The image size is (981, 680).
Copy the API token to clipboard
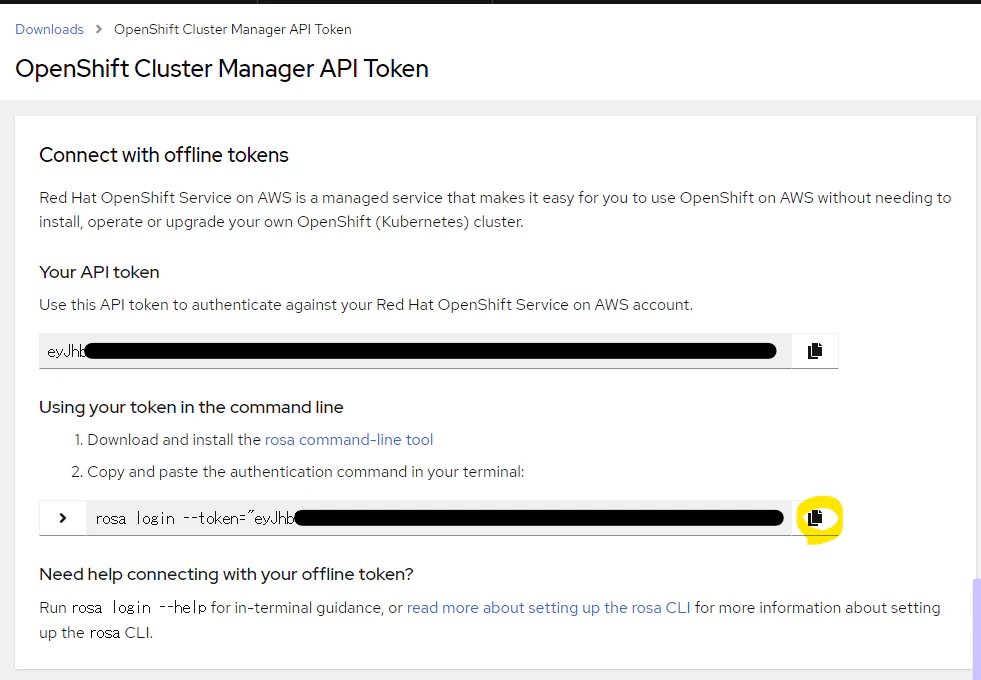815,351
